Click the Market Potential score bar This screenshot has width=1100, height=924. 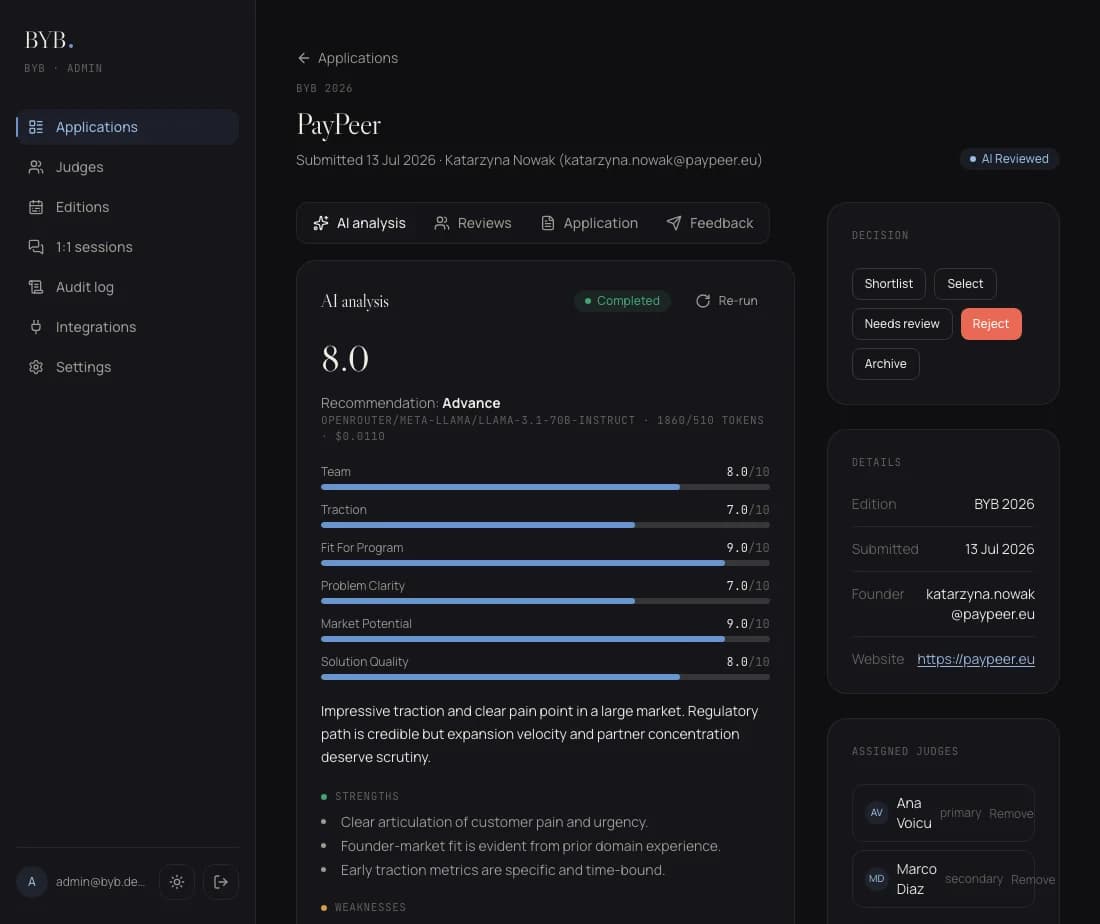(x=545, y=639)
